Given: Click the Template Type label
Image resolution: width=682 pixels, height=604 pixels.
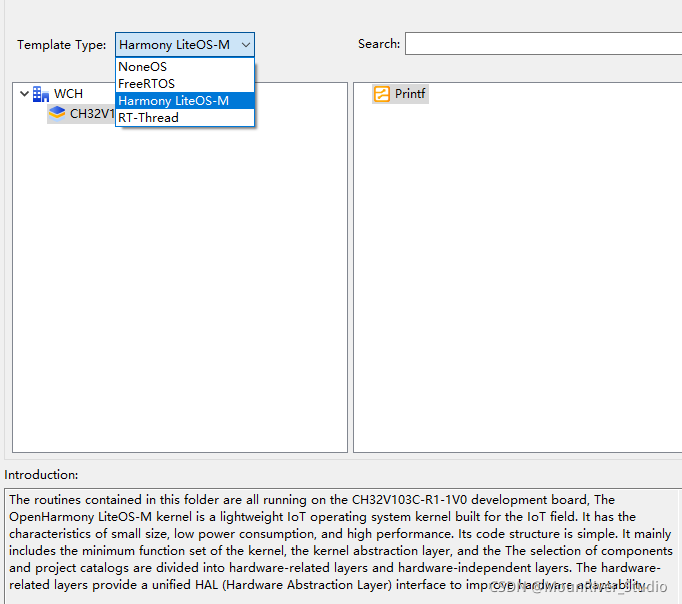Looking at the screenshot, I should pos(62,45).
